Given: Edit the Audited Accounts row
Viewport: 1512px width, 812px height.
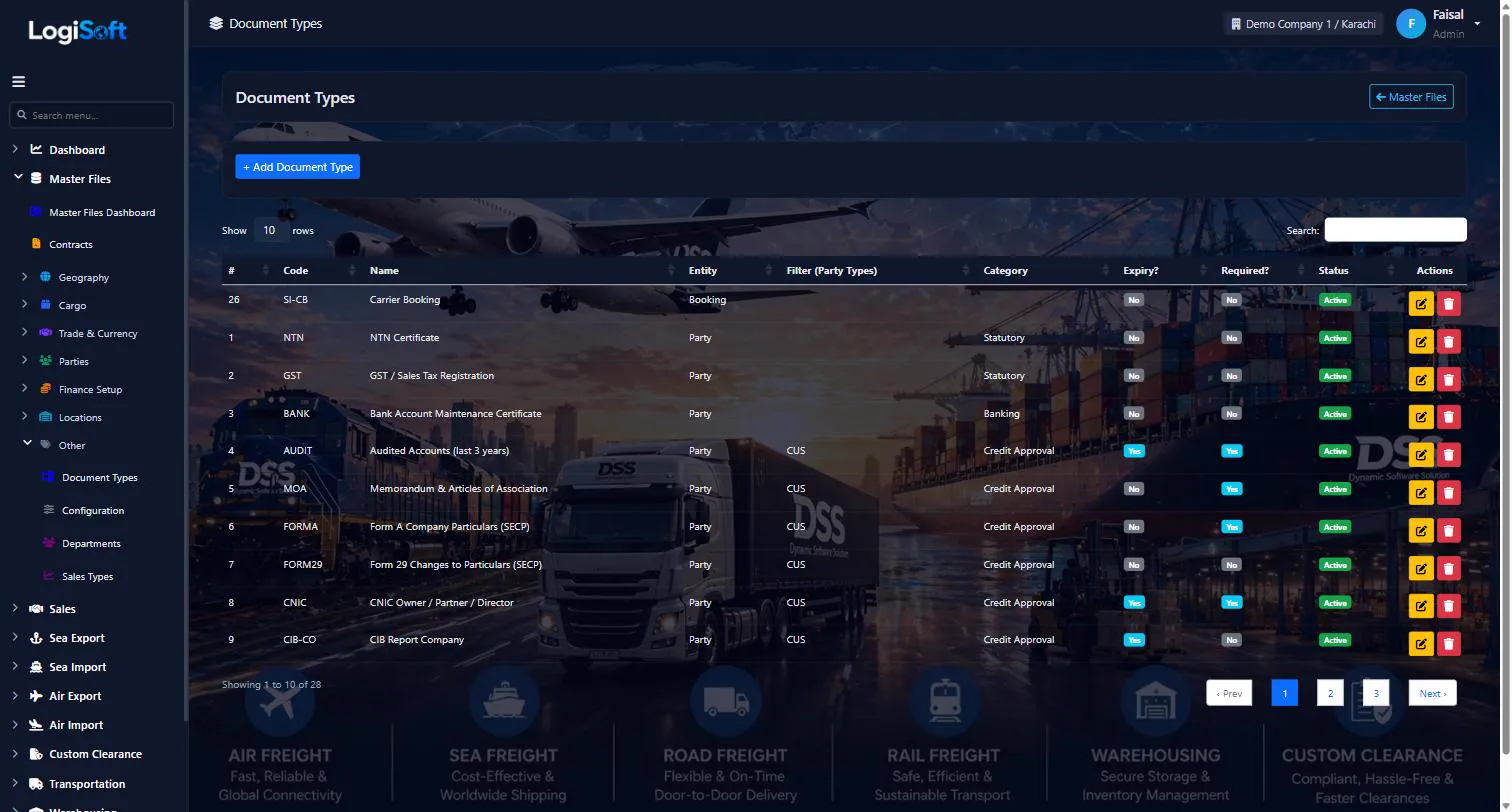Looking at the screenshot, I should click(x=1420, y=455).
